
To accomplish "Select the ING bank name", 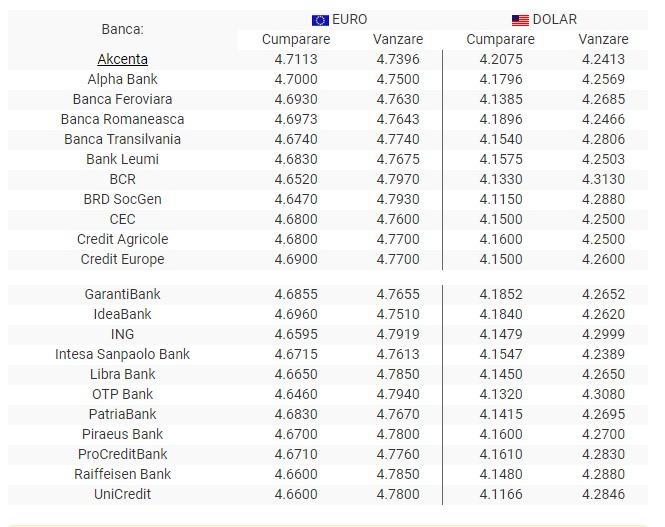I will 123,334.
